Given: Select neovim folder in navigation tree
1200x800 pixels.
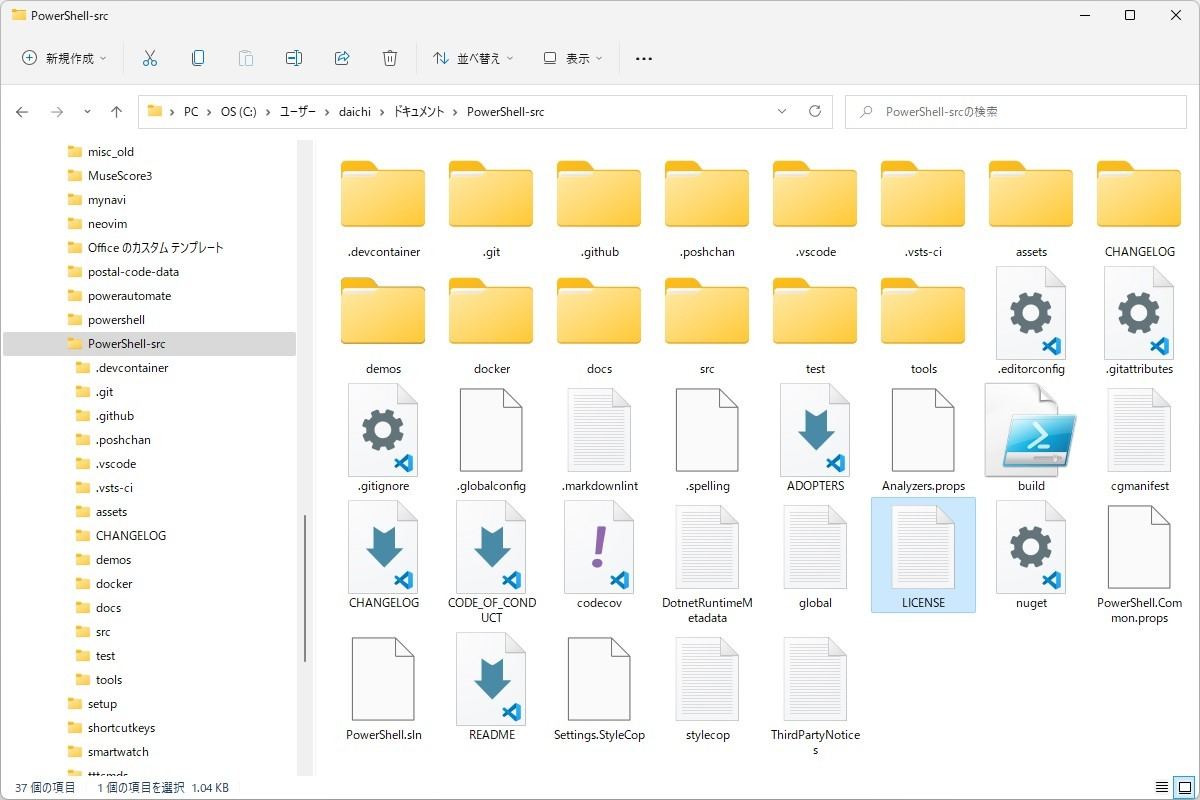Looking at the screenshot, I should (107, 224).
